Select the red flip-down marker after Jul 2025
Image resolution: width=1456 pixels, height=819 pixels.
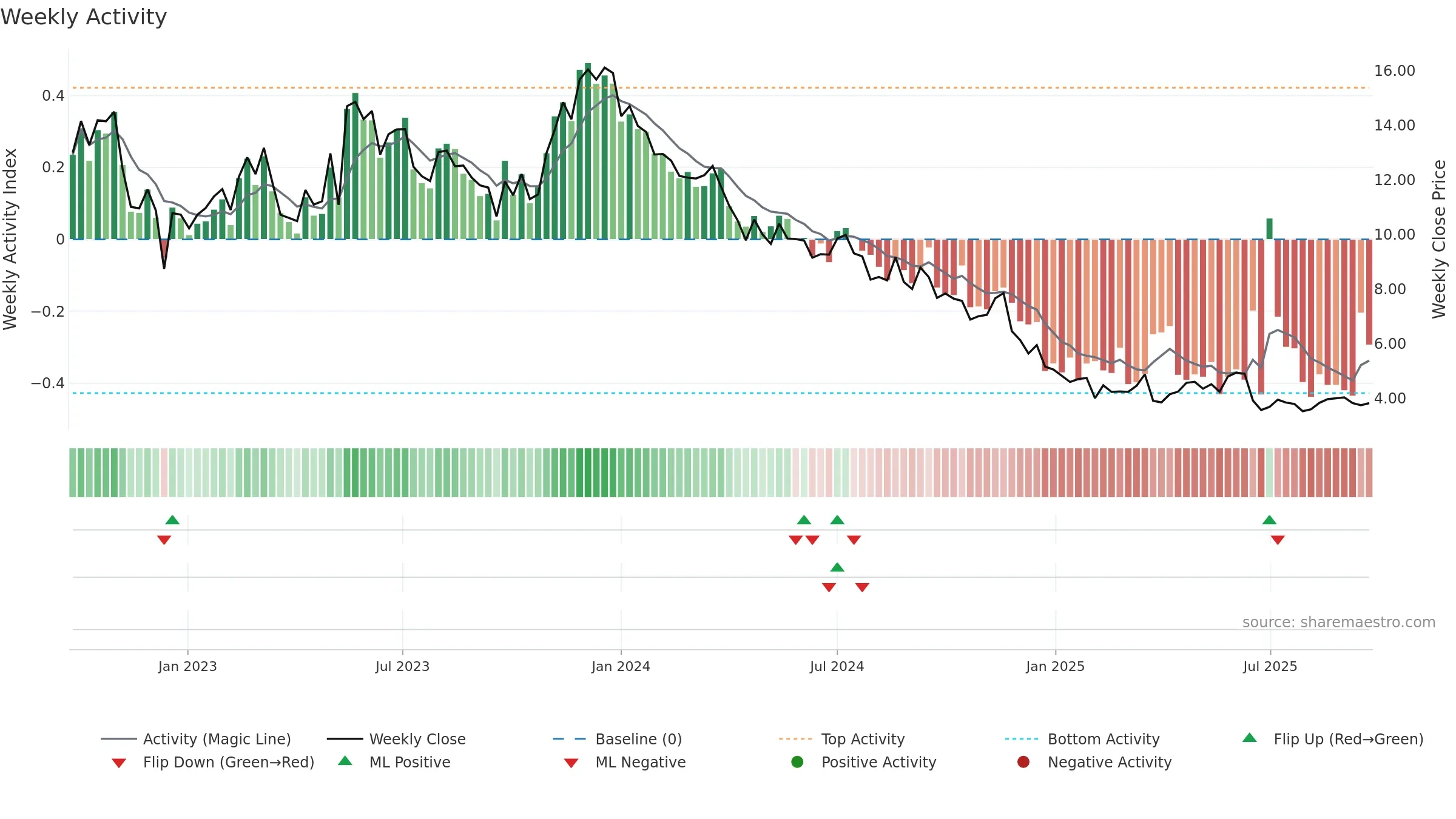[1278, 540]
